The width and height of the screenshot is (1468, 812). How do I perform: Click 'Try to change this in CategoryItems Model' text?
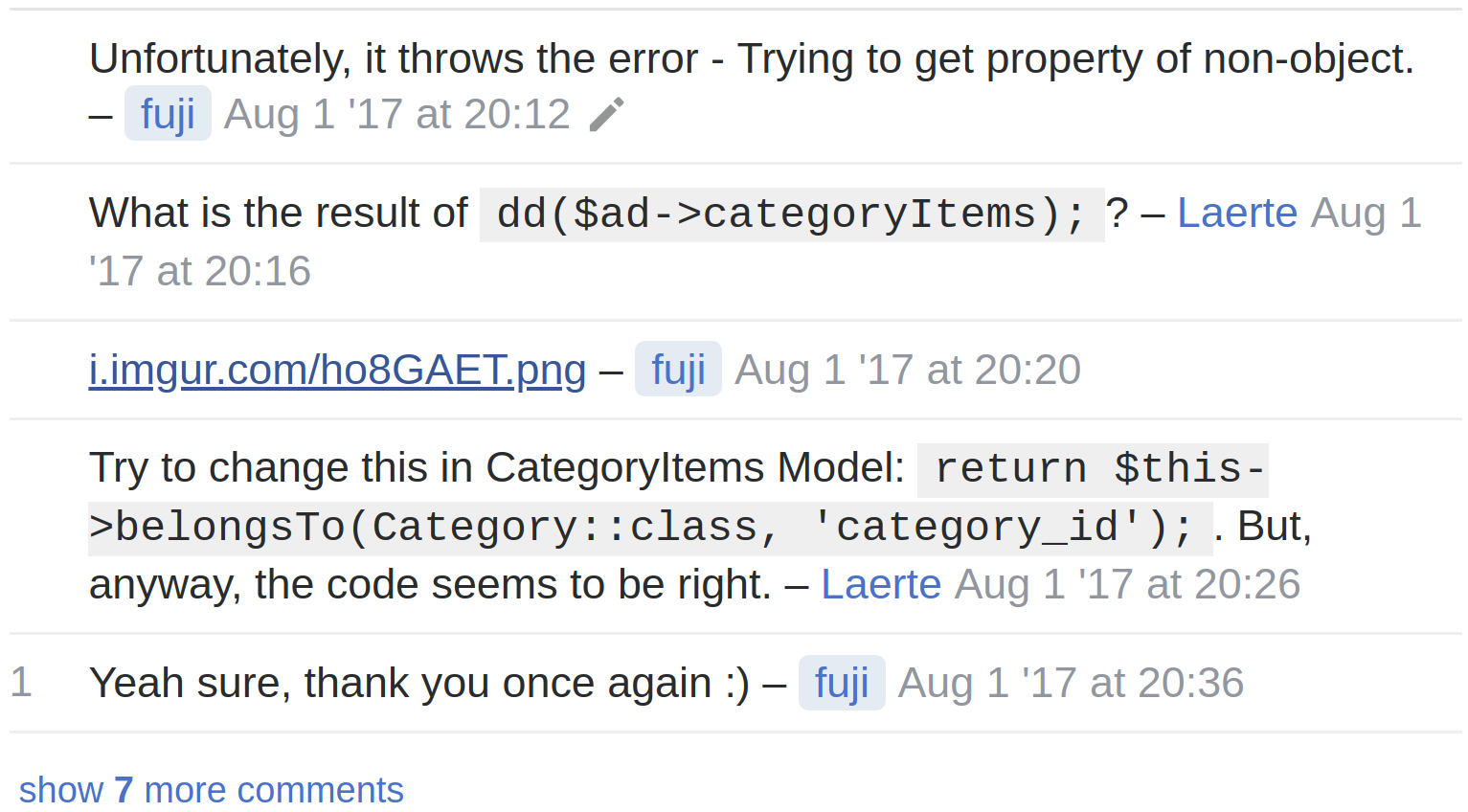[496, 467]
